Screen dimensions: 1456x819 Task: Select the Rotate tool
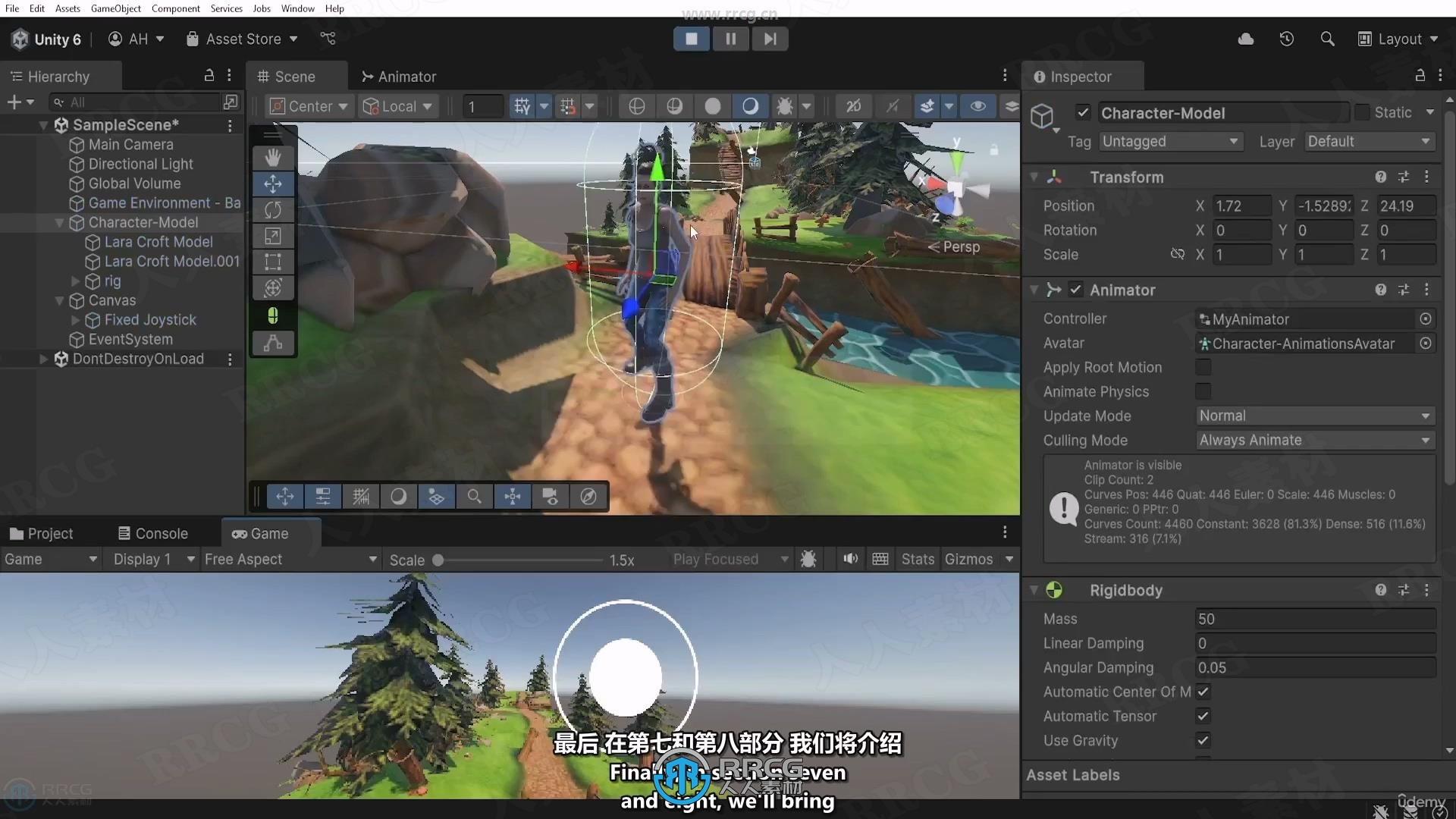pyautogui.click(x=273, y=209)
